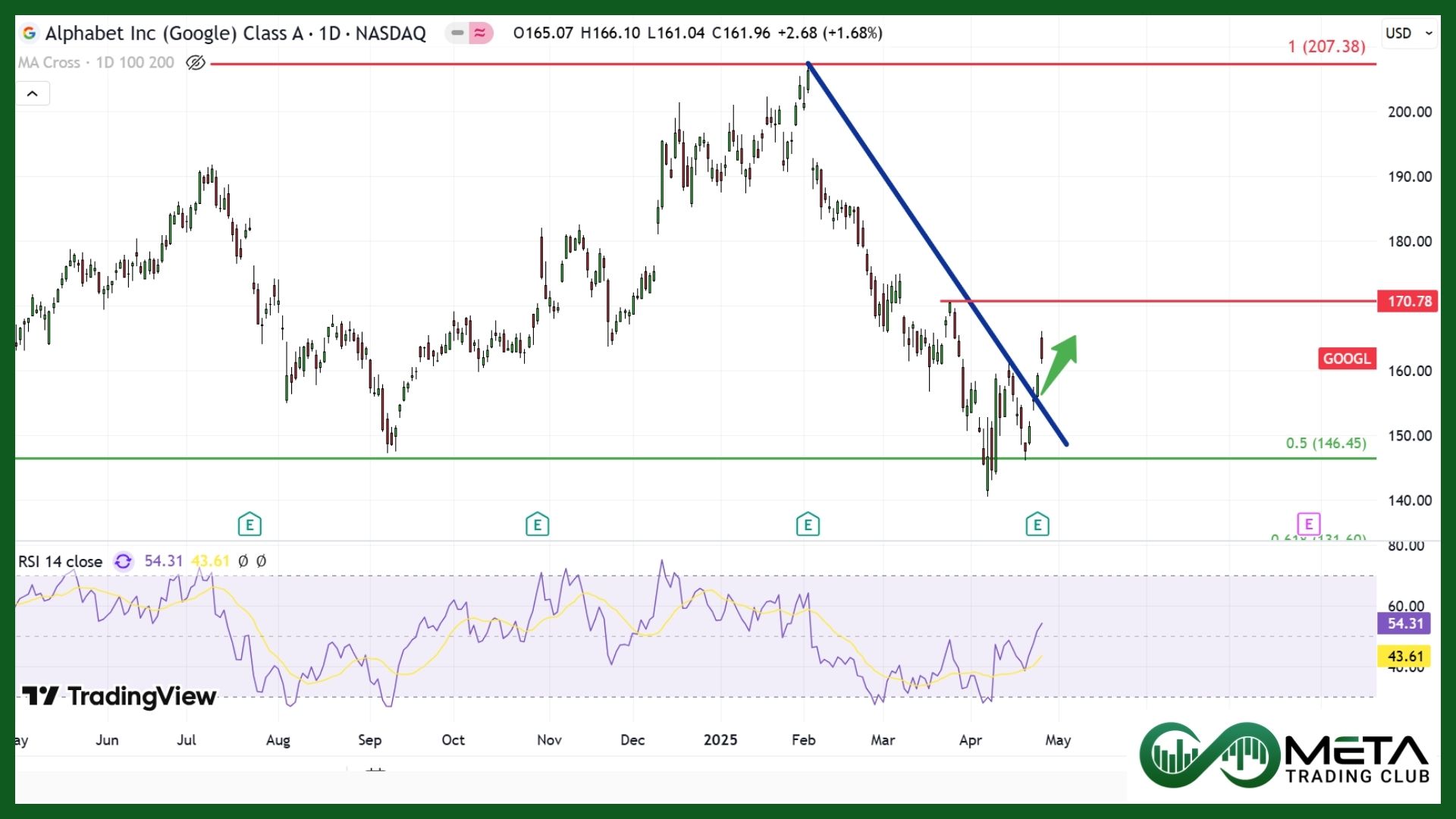Click the 80.00 RSI axis label
Viewport: 1456px width, 819px height.
pyautogui.click(x=1406, y=546)
